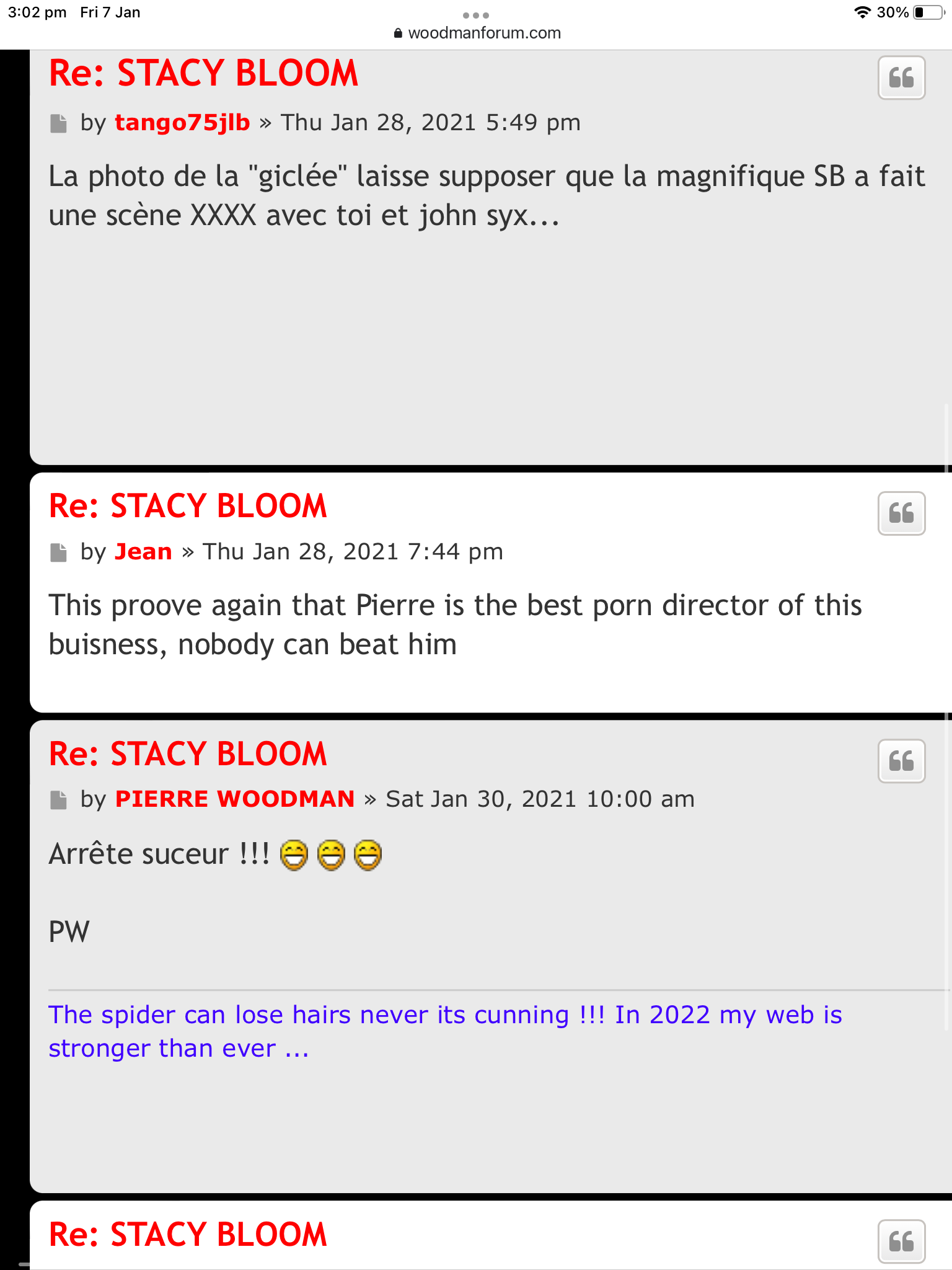Open the Jean user profile link

coord(143,551)
